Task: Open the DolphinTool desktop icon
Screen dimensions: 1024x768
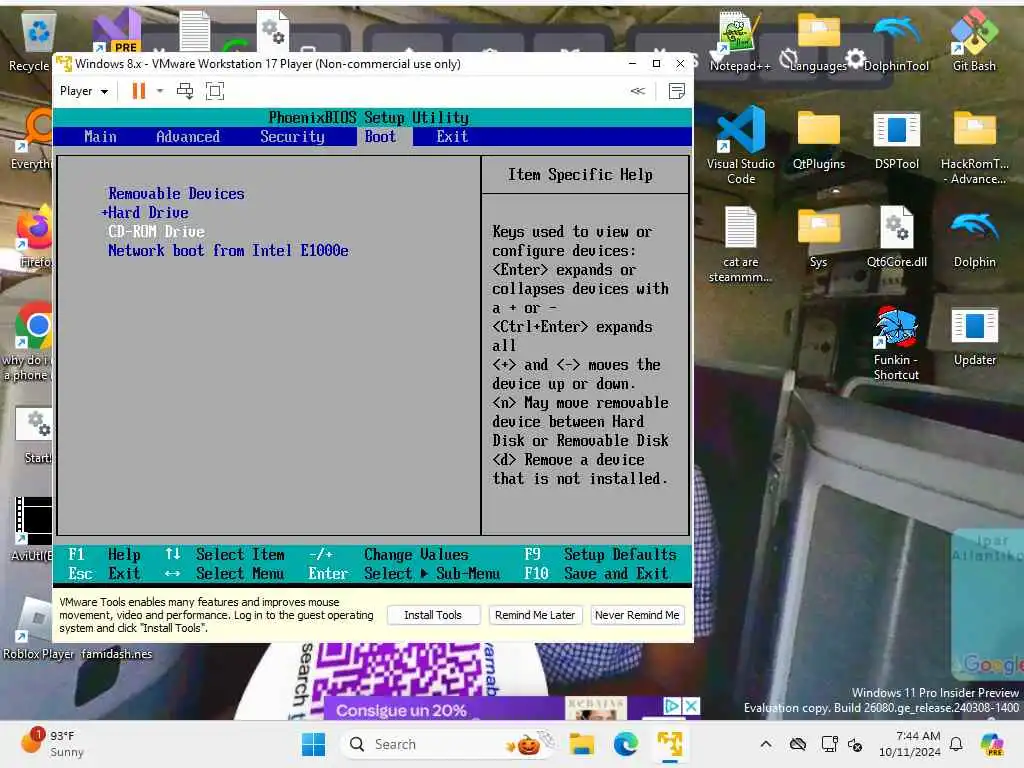Action: (897, 42)
